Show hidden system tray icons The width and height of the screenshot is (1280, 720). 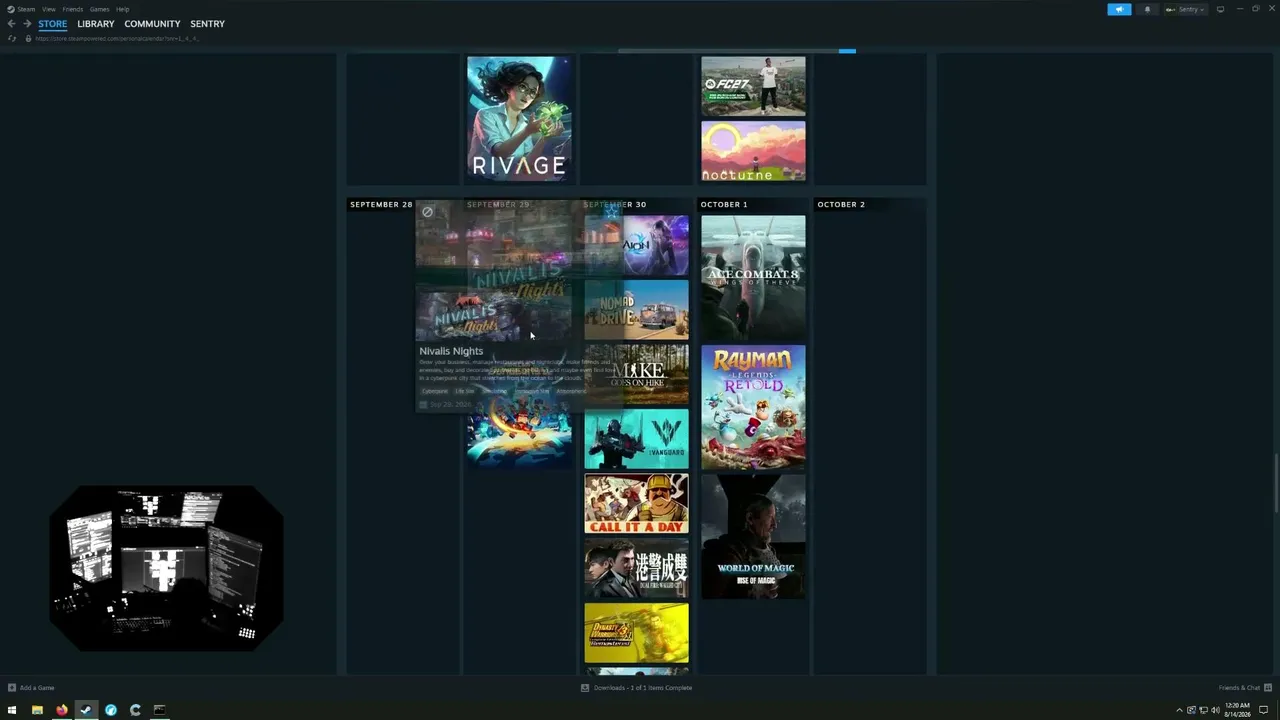tap(1179, 710)
